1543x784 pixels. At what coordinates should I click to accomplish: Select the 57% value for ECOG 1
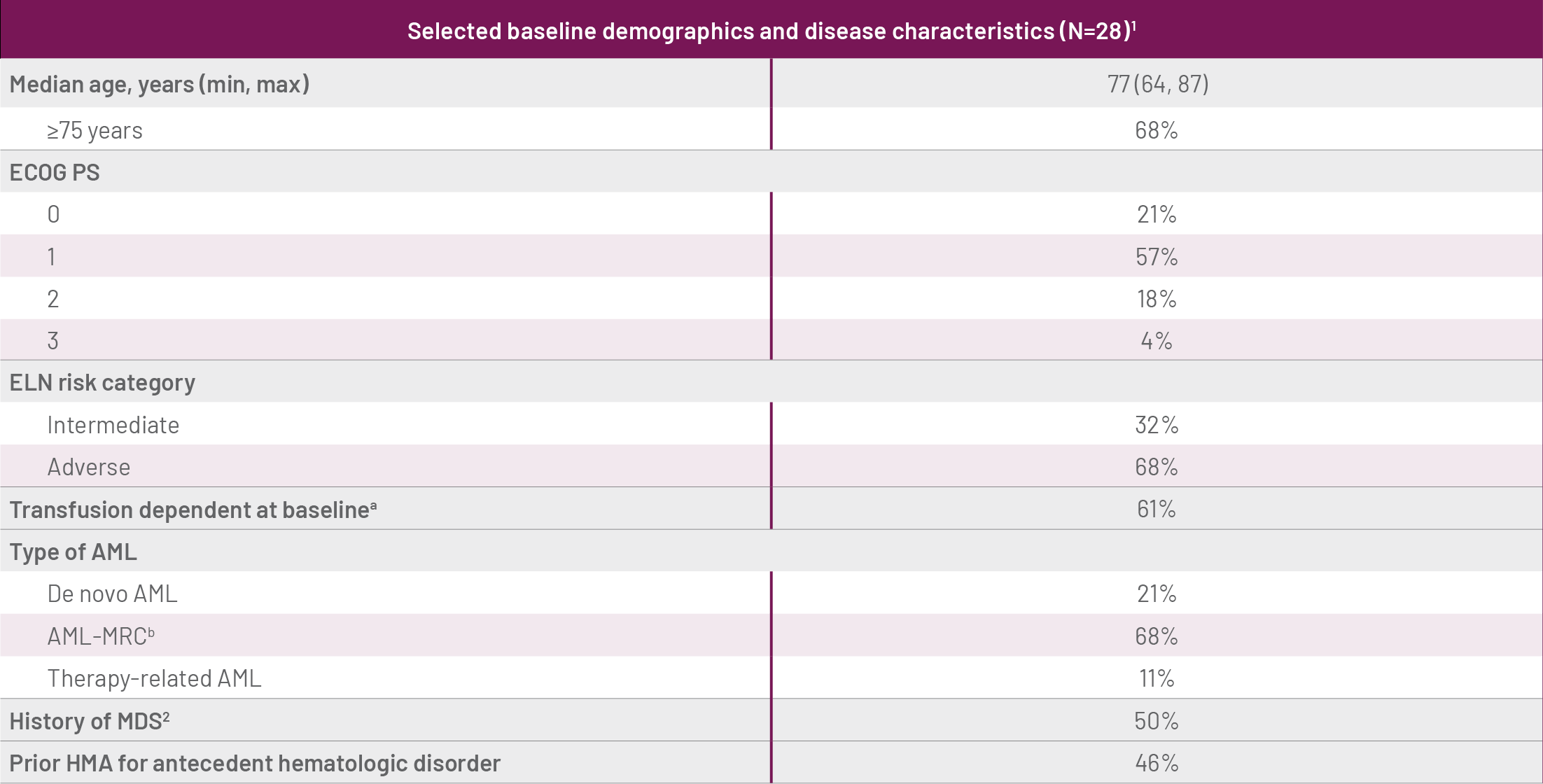[x=1157, y=257]
